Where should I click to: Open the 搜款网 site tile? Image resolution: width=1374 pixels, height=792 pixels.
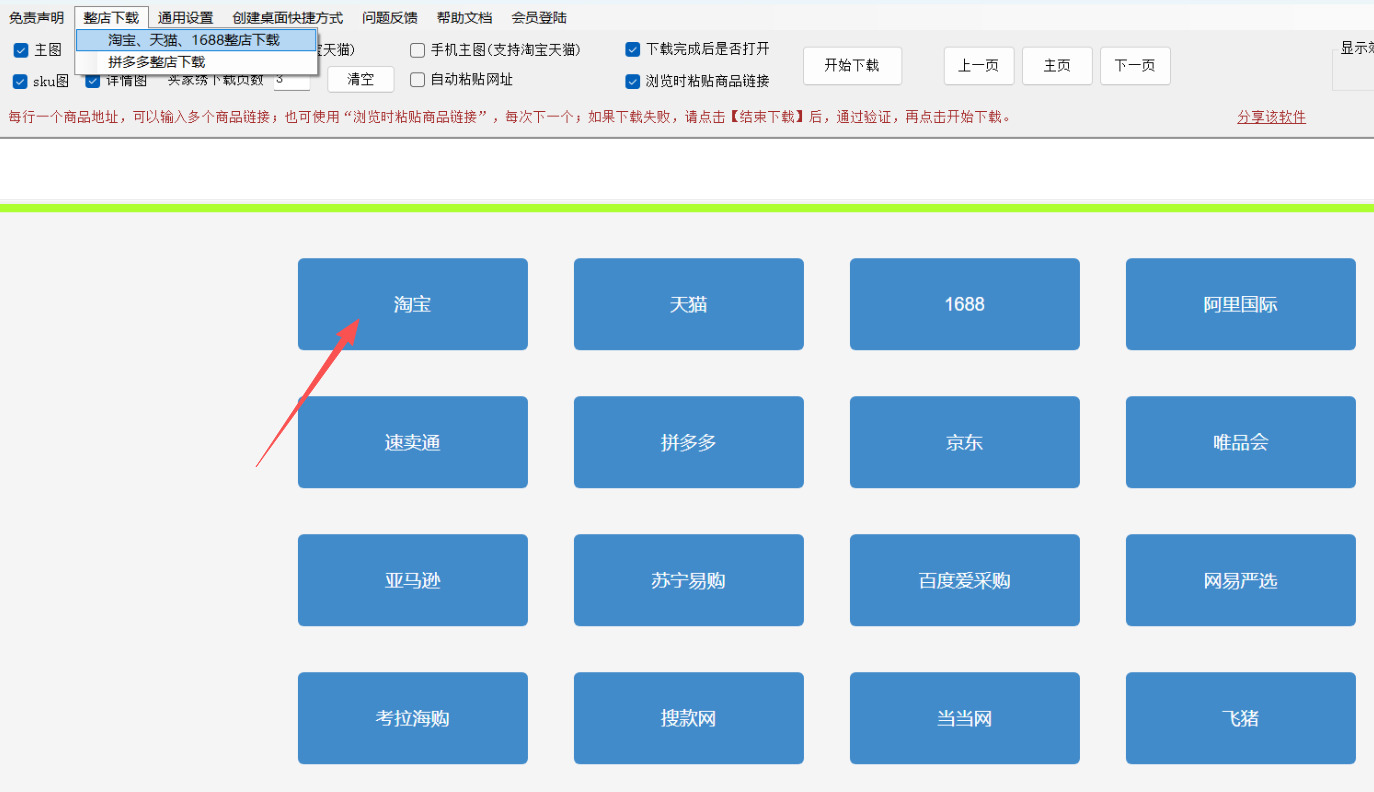click(x=689, y=718)
